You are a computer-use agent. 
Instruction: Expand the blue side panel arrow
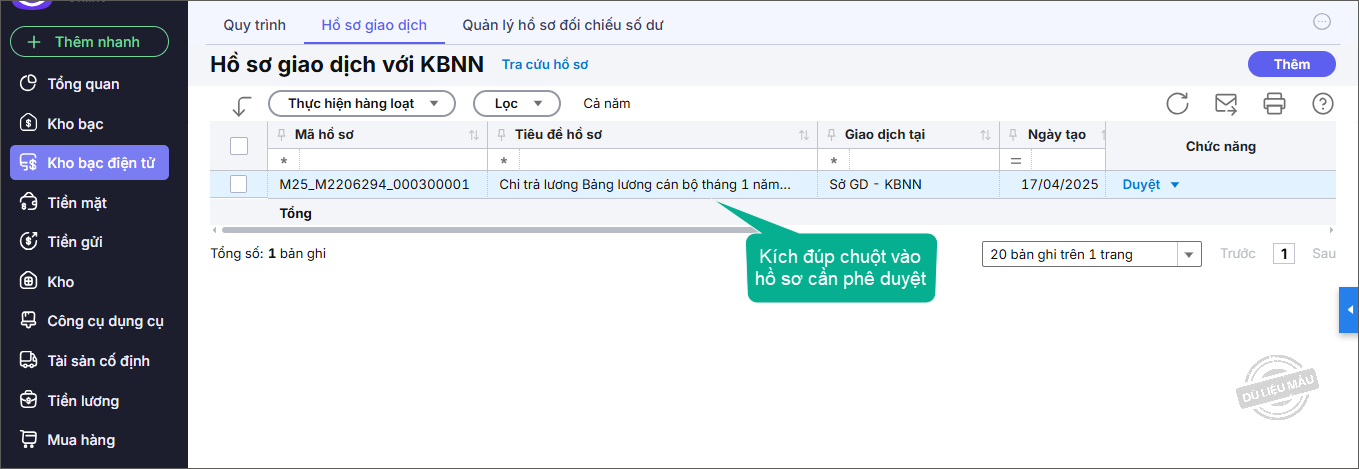1349,310
